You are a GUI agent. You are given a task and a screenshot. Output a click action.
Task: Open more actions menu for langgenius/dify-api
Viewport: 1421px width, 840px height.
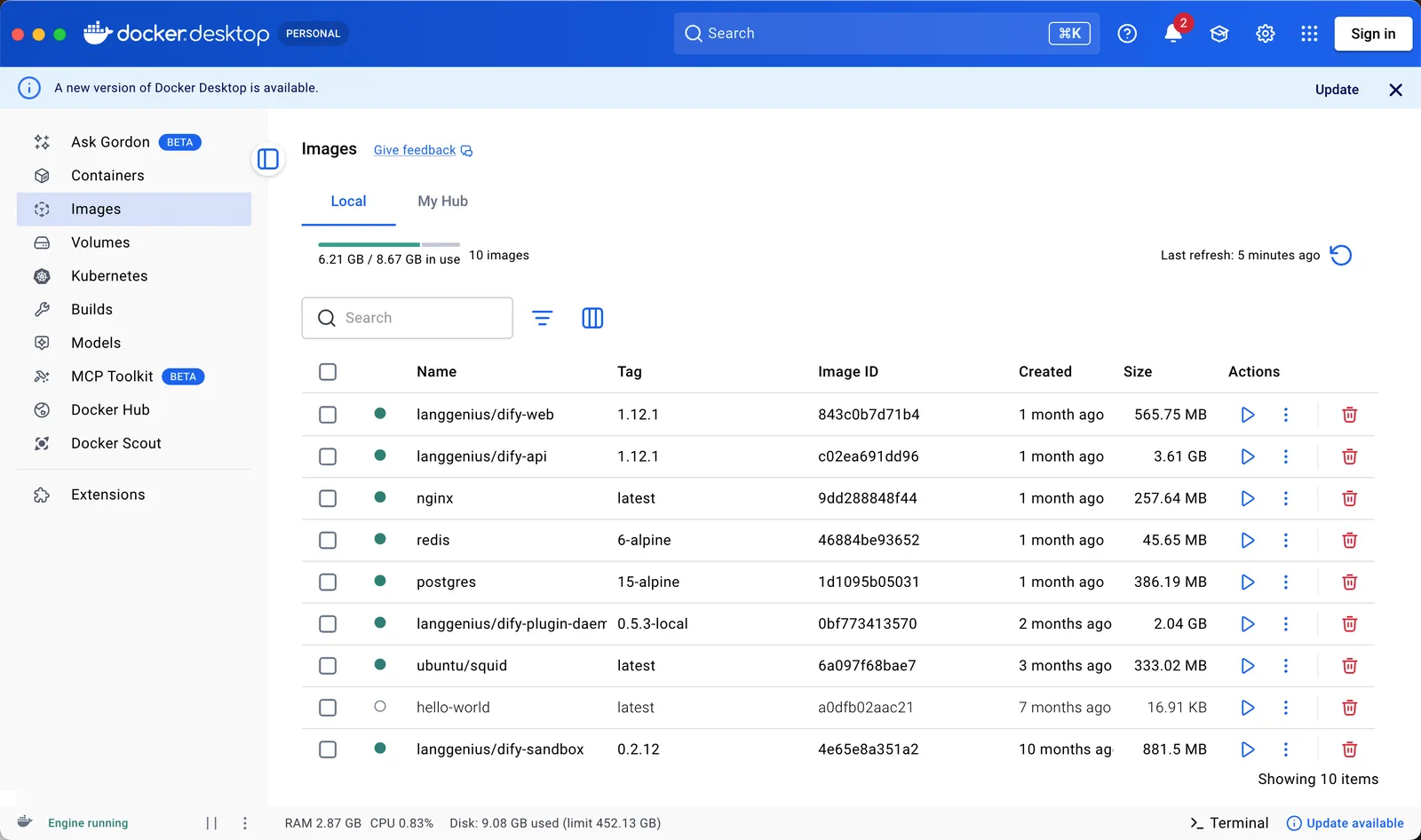(x=1285, y=456)
